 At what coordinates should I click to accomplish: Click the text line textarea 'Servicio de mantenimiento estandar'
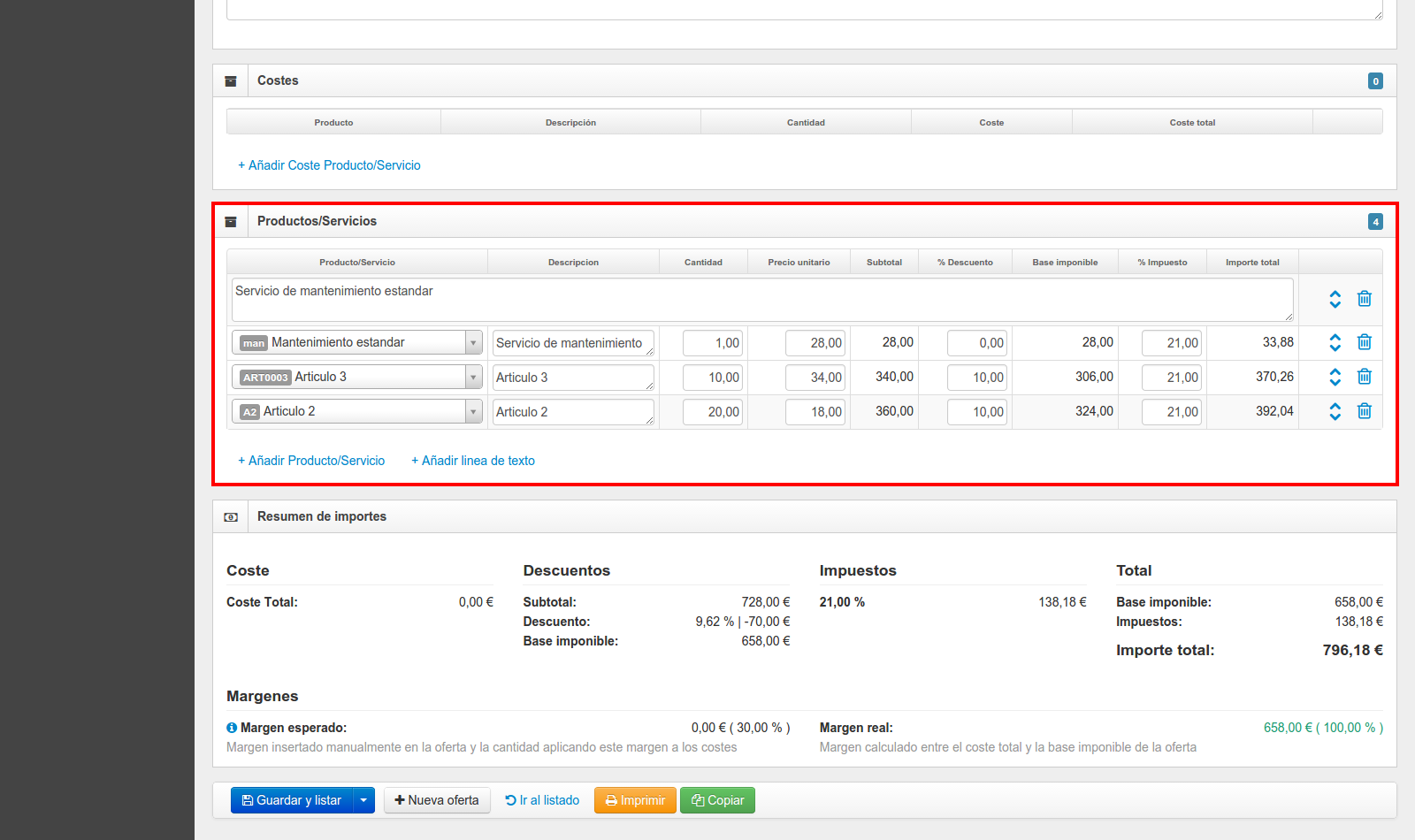[x=762, y=300]
